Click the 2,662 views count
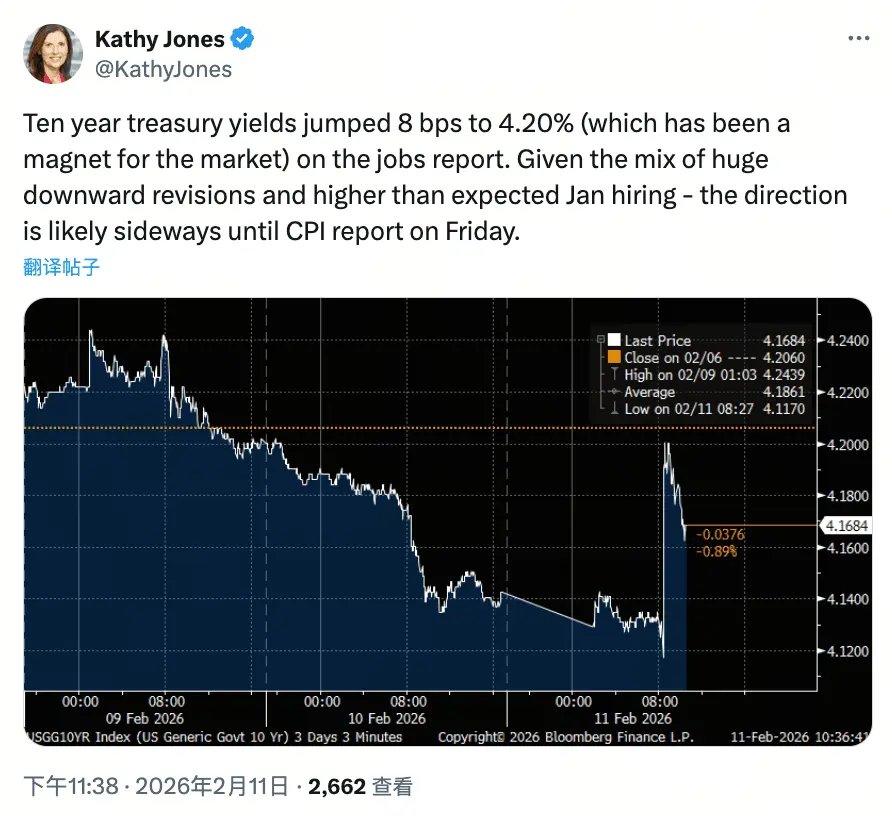 coord(337,787)
